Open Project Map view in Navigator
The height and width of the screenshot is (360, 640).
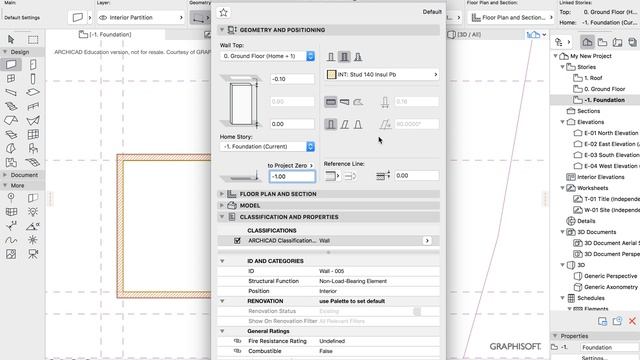587,42
